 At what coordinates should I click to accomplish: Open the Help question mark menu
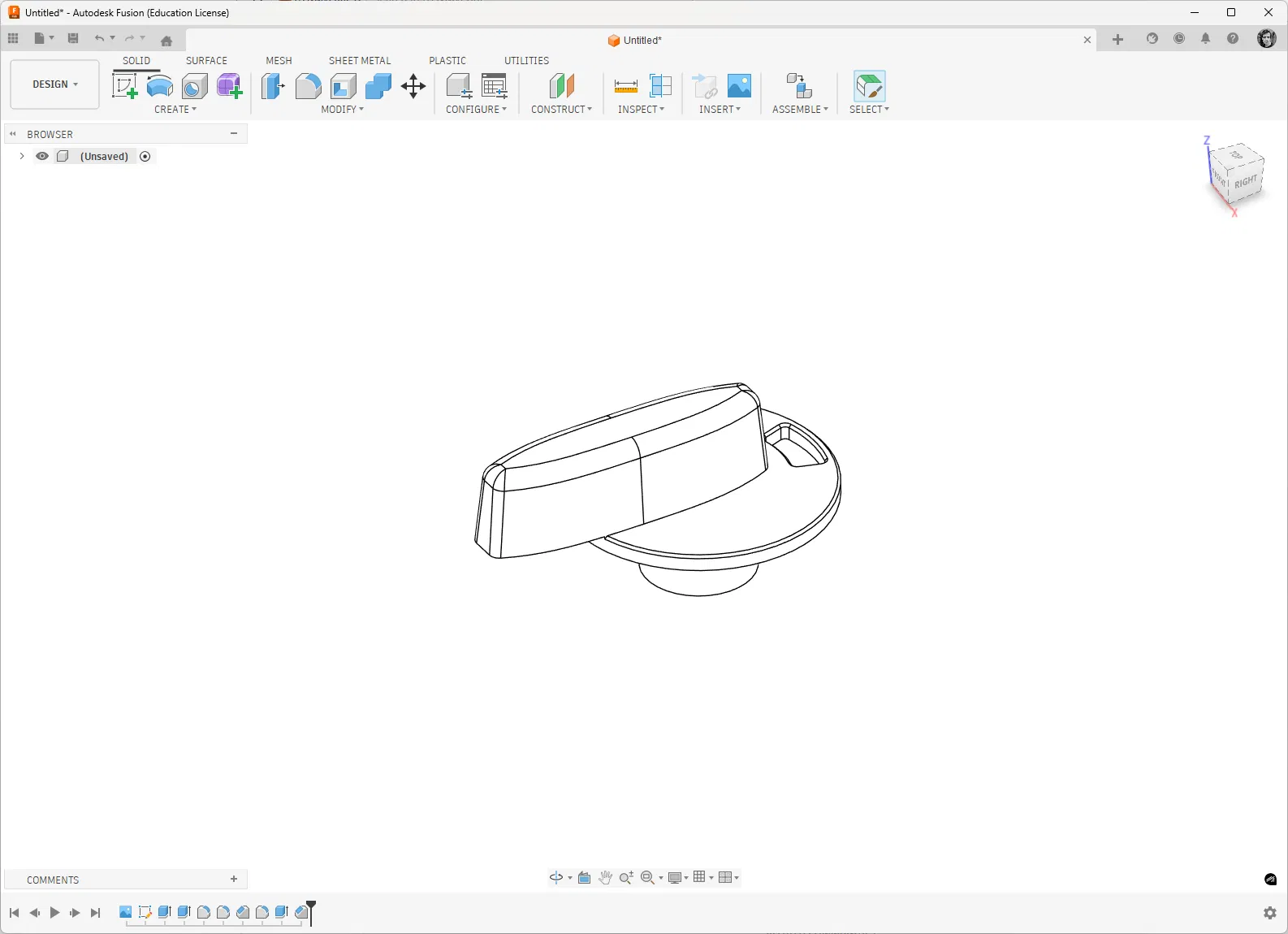[1233, 38]
